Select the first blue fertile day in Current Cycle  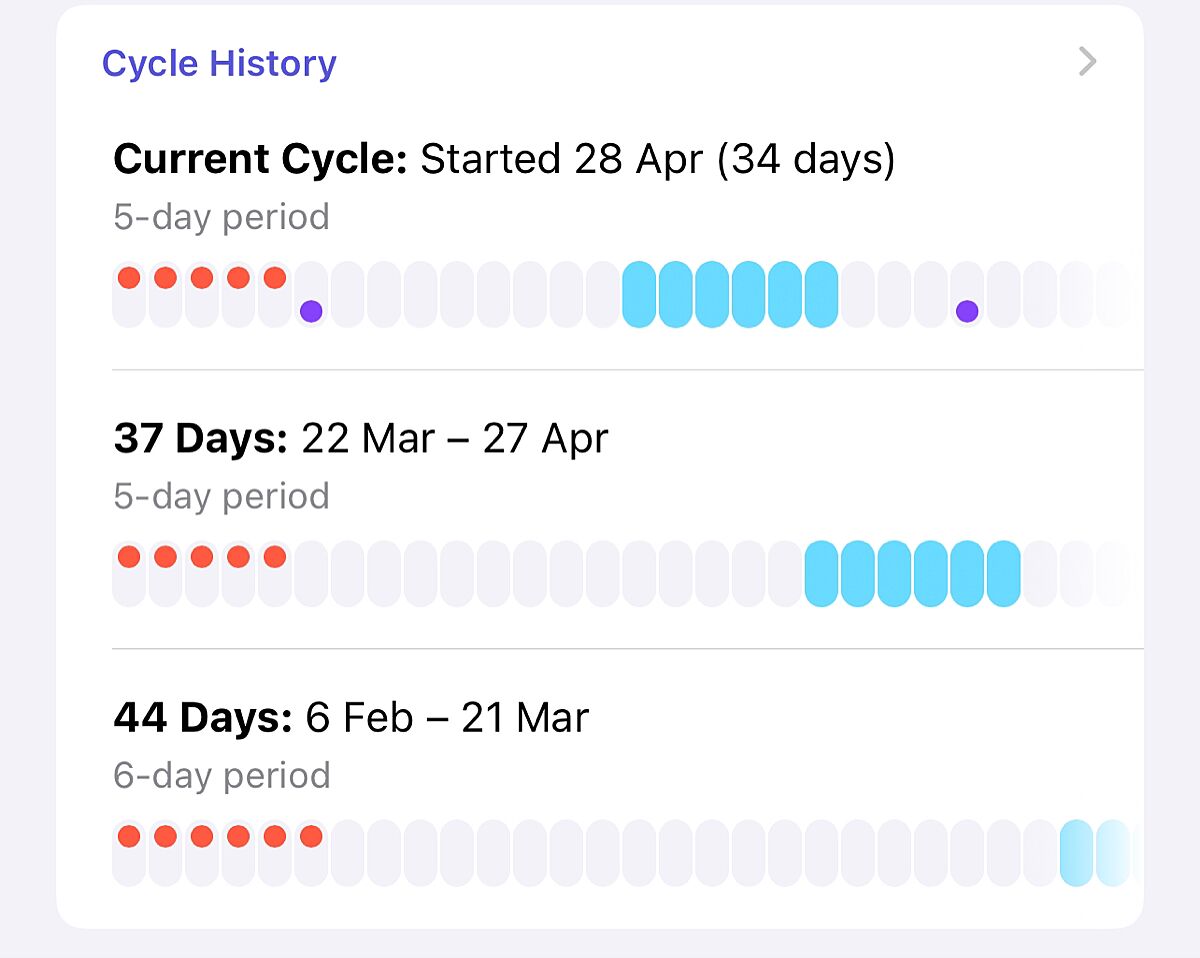click(x=639, y=294)
